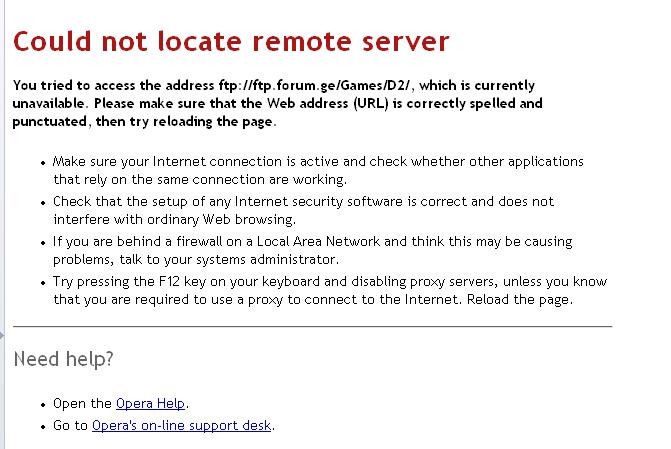Click the 'Go to' text before the support link
This screenshot has width=671, height=449.
(70, 425)
